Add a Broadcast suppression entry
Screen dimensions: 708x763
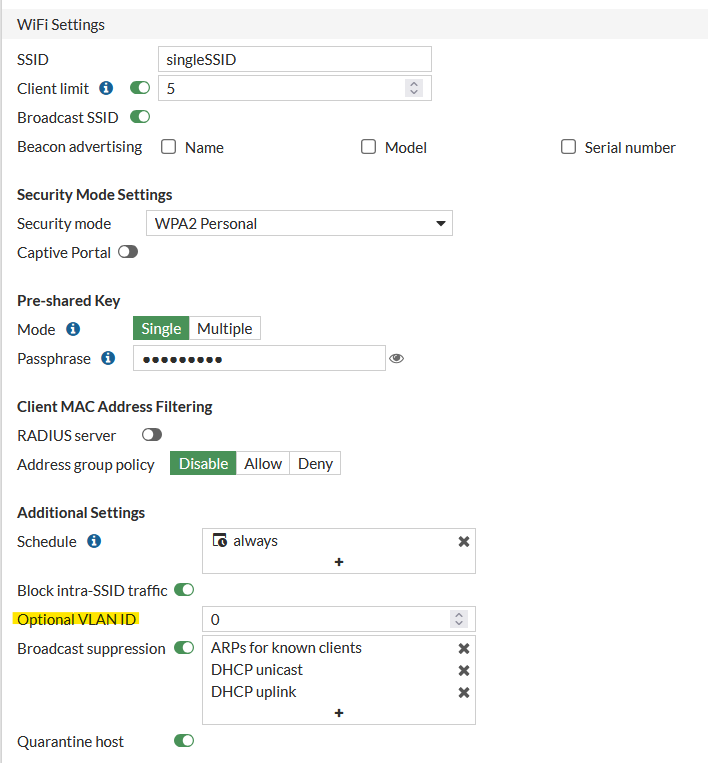(x=339, y=713)
